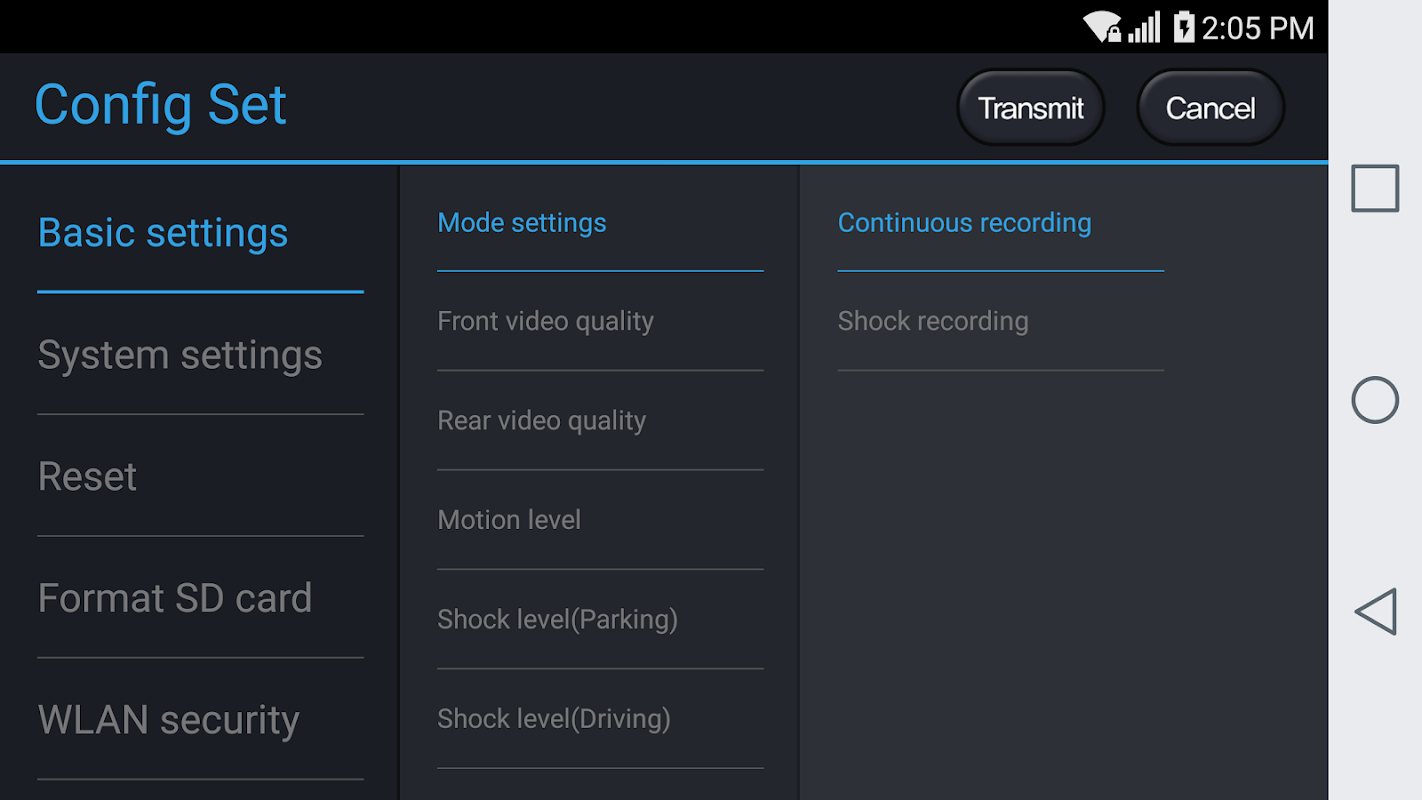
Task: Choose the Continuous recording mode
Action: [x=964, y=223]
